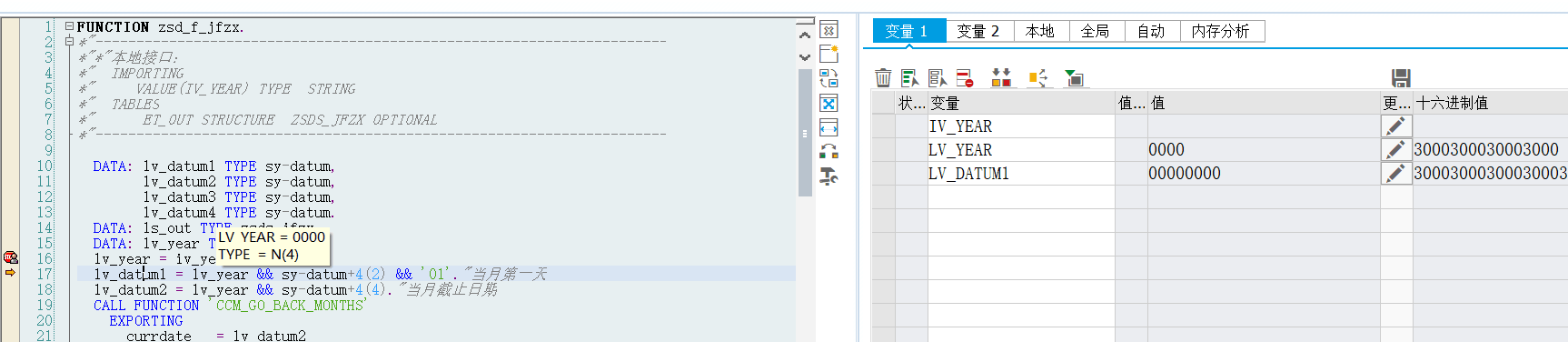Click the horizontal maximize tool icon
Viewport: 1568px width, 342px height.
click(x=829, y=127)
